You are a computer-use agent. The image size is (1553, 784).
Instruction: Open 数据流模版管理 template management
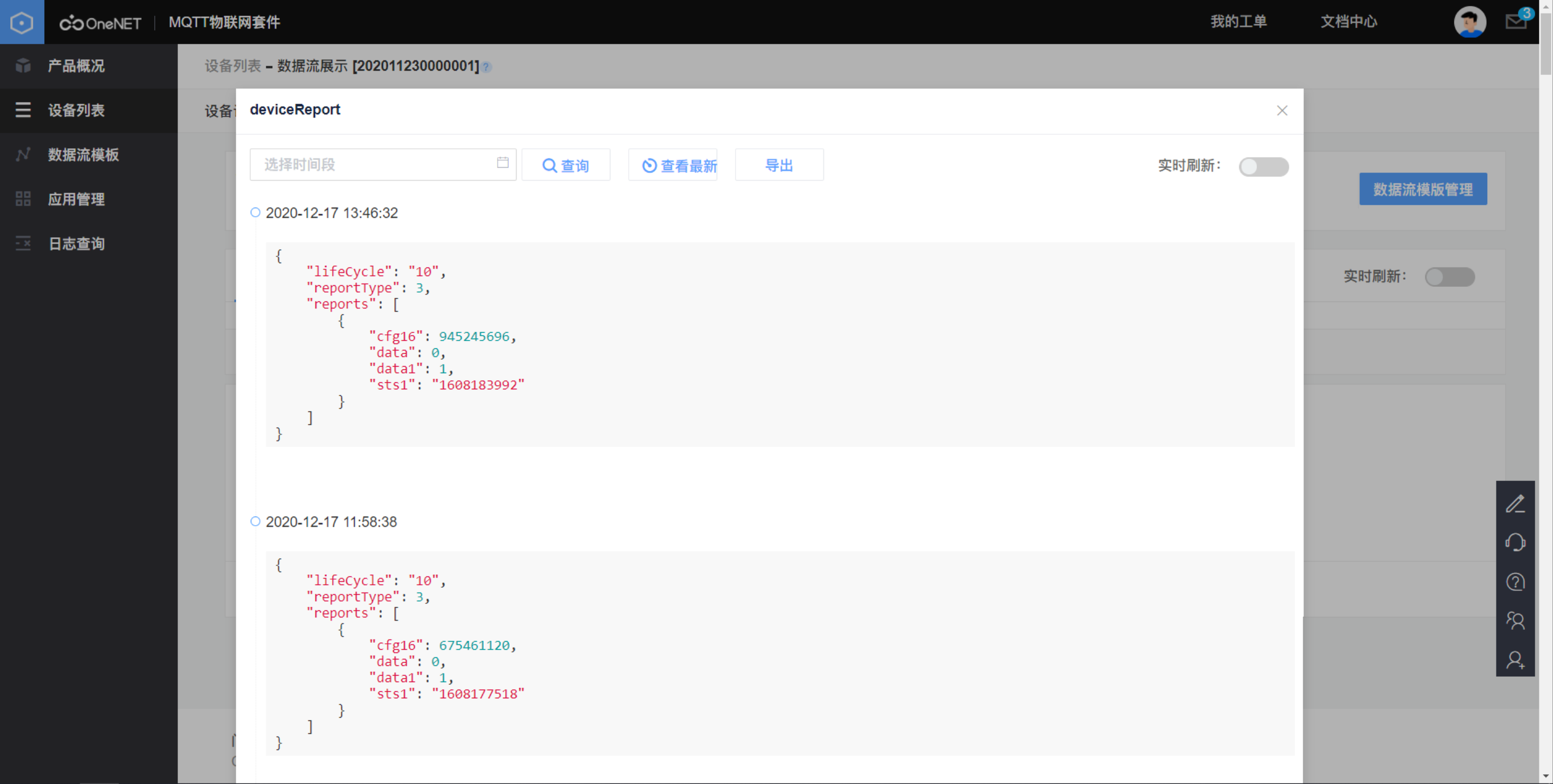click(1423, 189)
